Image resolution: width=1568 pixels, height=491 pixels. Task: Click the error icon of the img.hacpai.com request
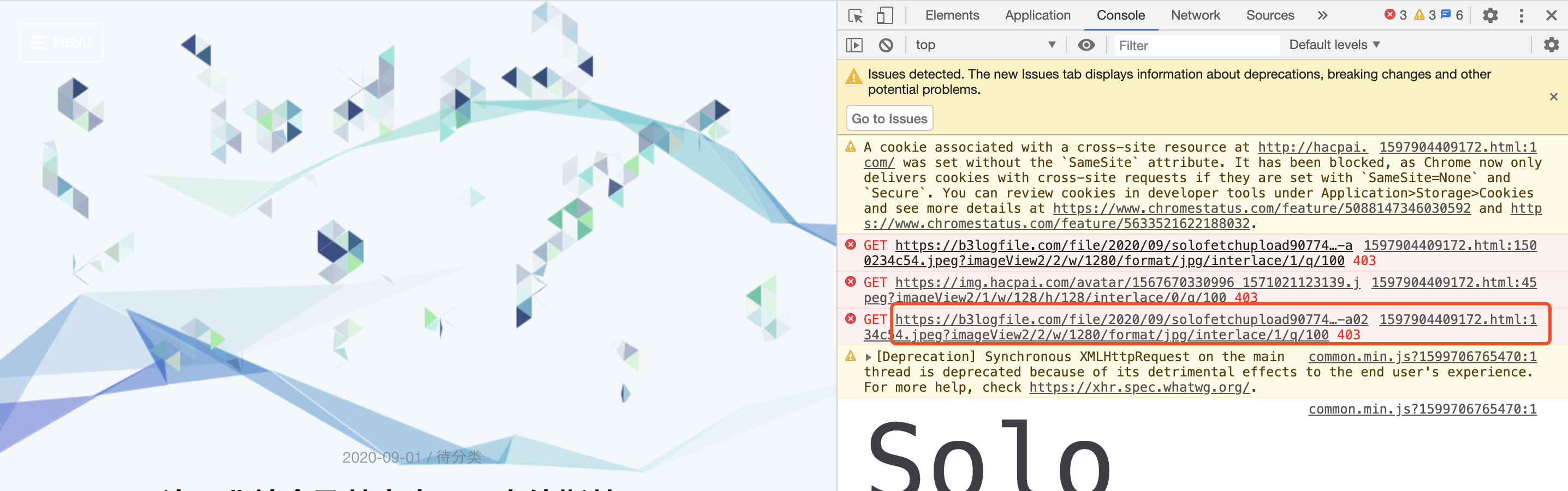[x=851, y=282]
